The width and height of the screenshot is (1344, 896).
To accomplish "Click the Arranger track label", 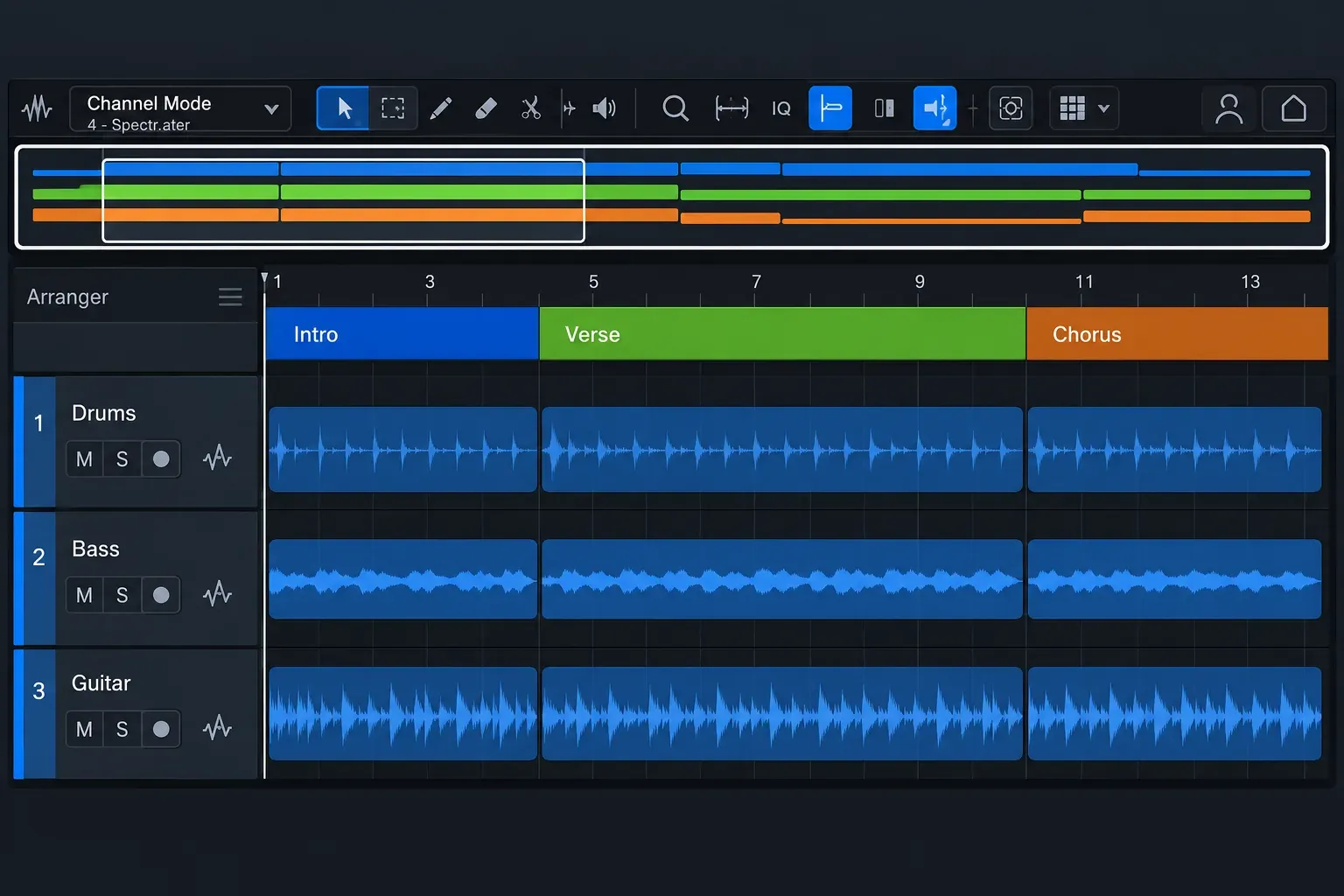I will point(67,297).
